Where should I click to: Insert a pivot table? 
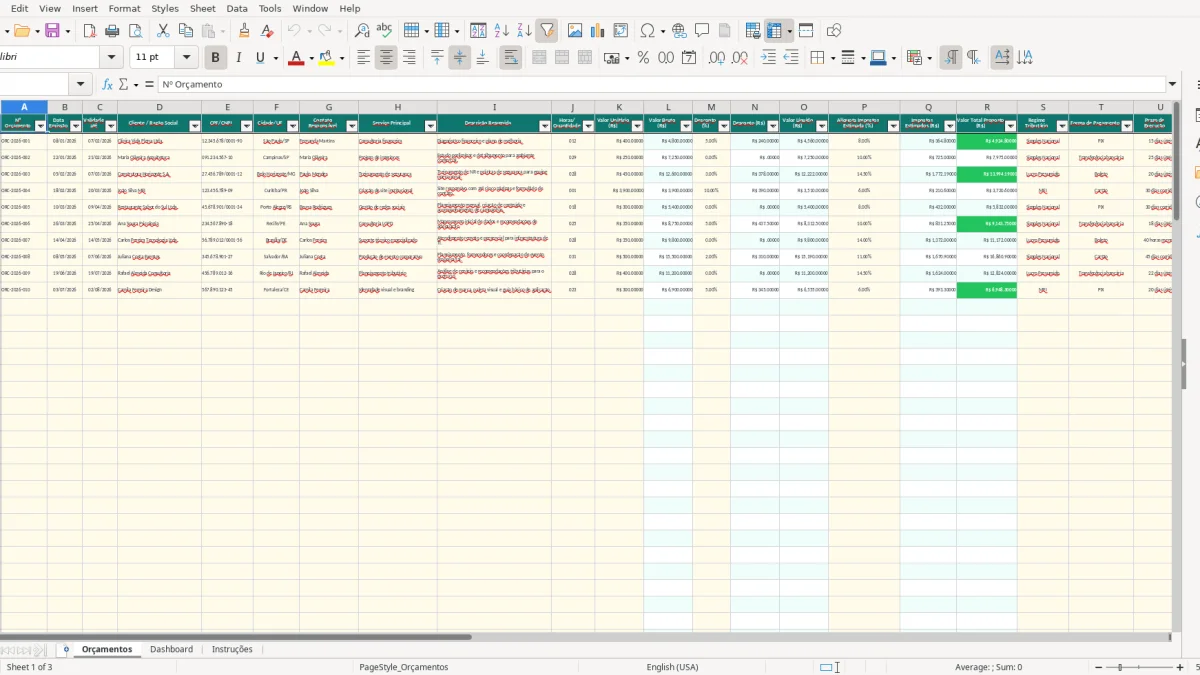pos(621,31)
